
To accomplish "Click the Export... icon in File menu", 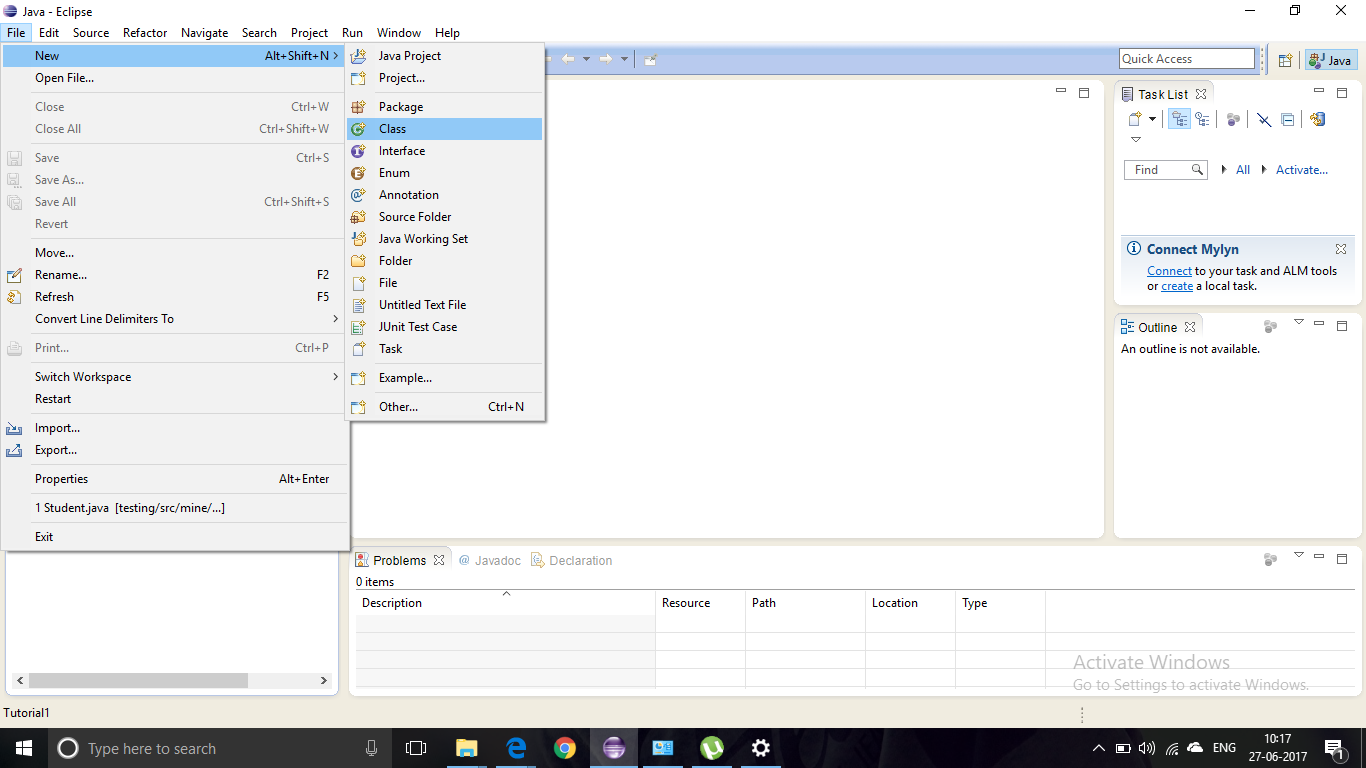I will tap(14, 450).
